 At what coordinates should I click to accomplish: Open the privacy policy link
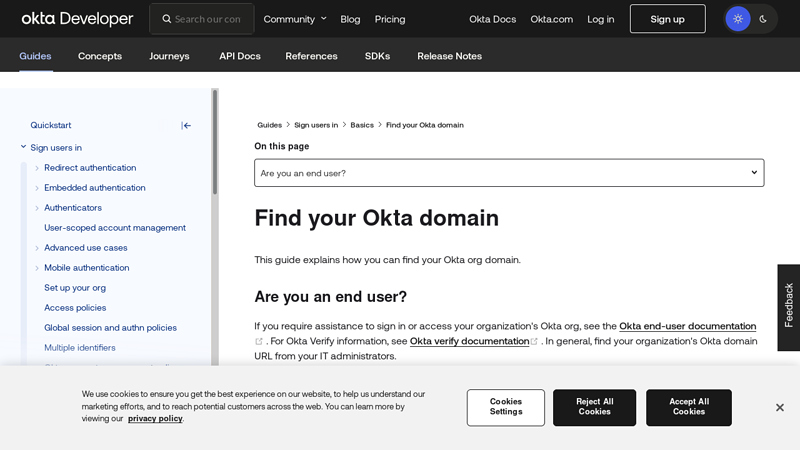coord(155,418)
